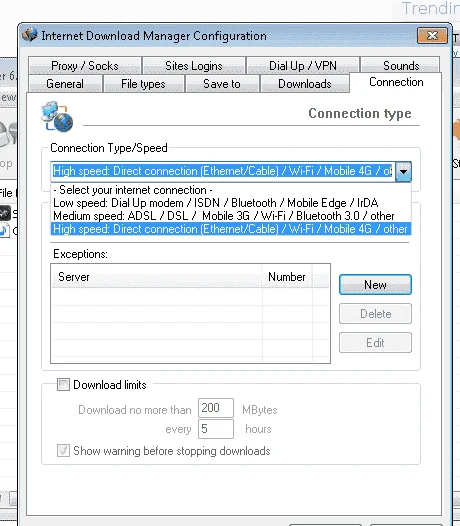Click the 200 MBytes limit field
460x526 pixels.
tap(216, 408)
